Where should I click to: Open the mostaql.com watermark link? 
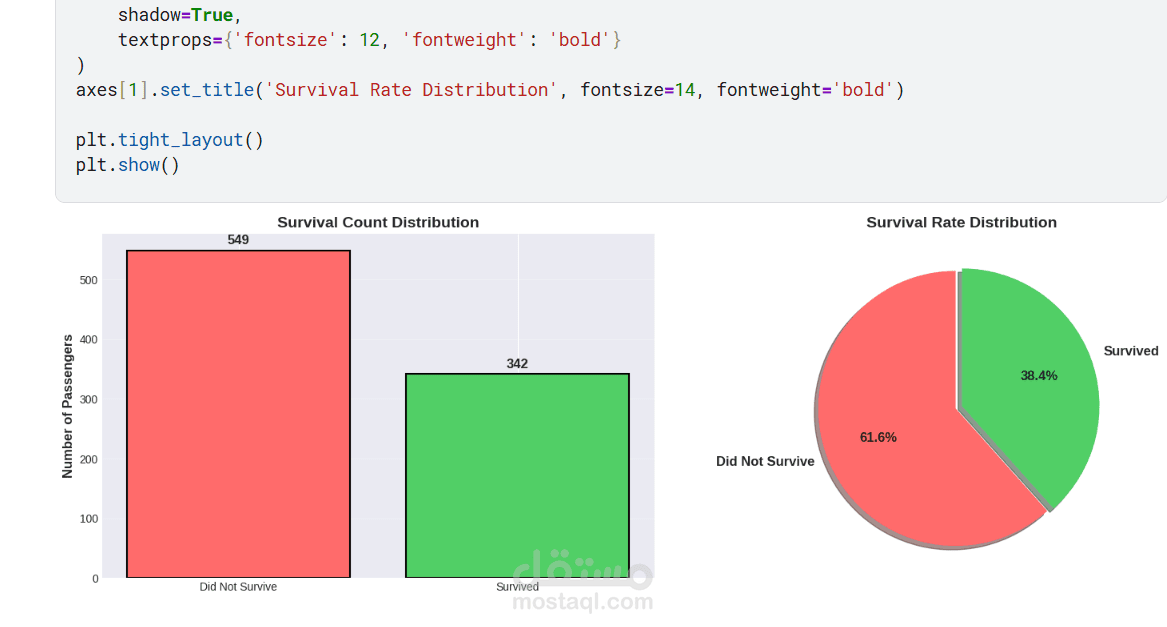582,602
